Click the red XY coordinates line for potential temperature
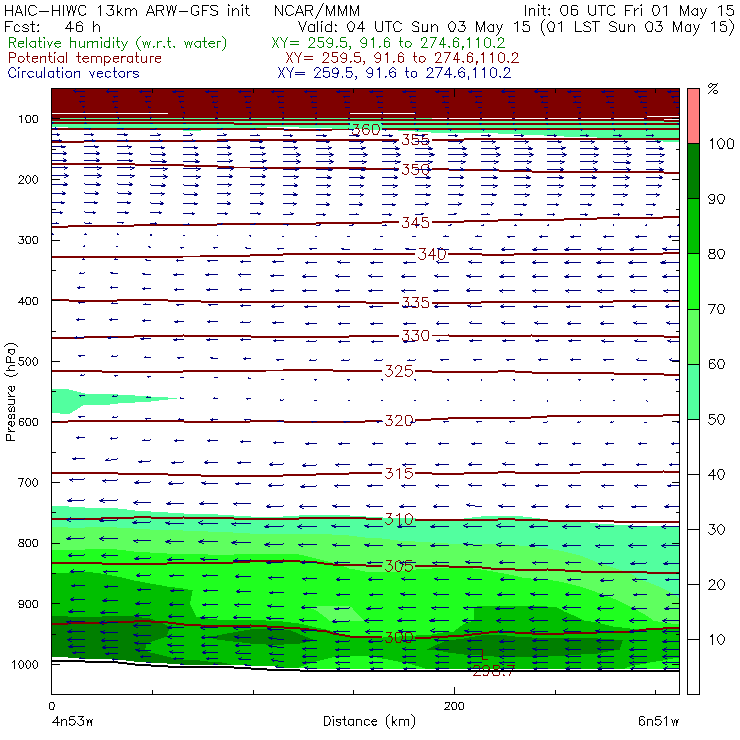The height and width of the screenshot is (740, 740). (402, 58)
